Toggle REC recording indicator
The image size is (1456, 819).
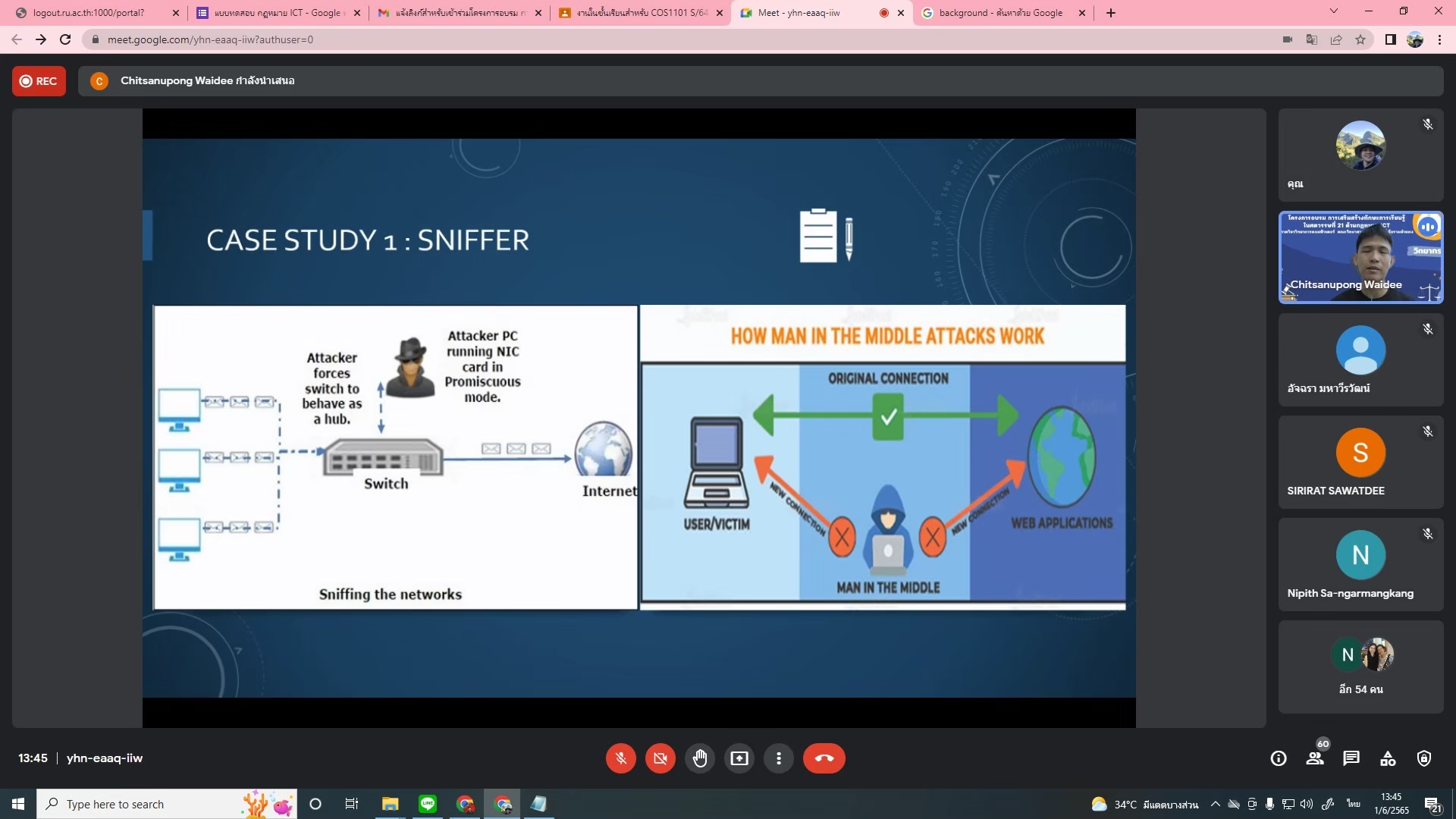(x=39, y=81)
